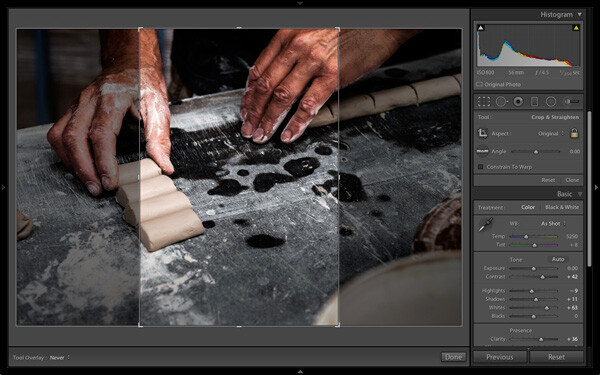
Task: Select the Spot Removal tool
Action: (x=501, y=101)
